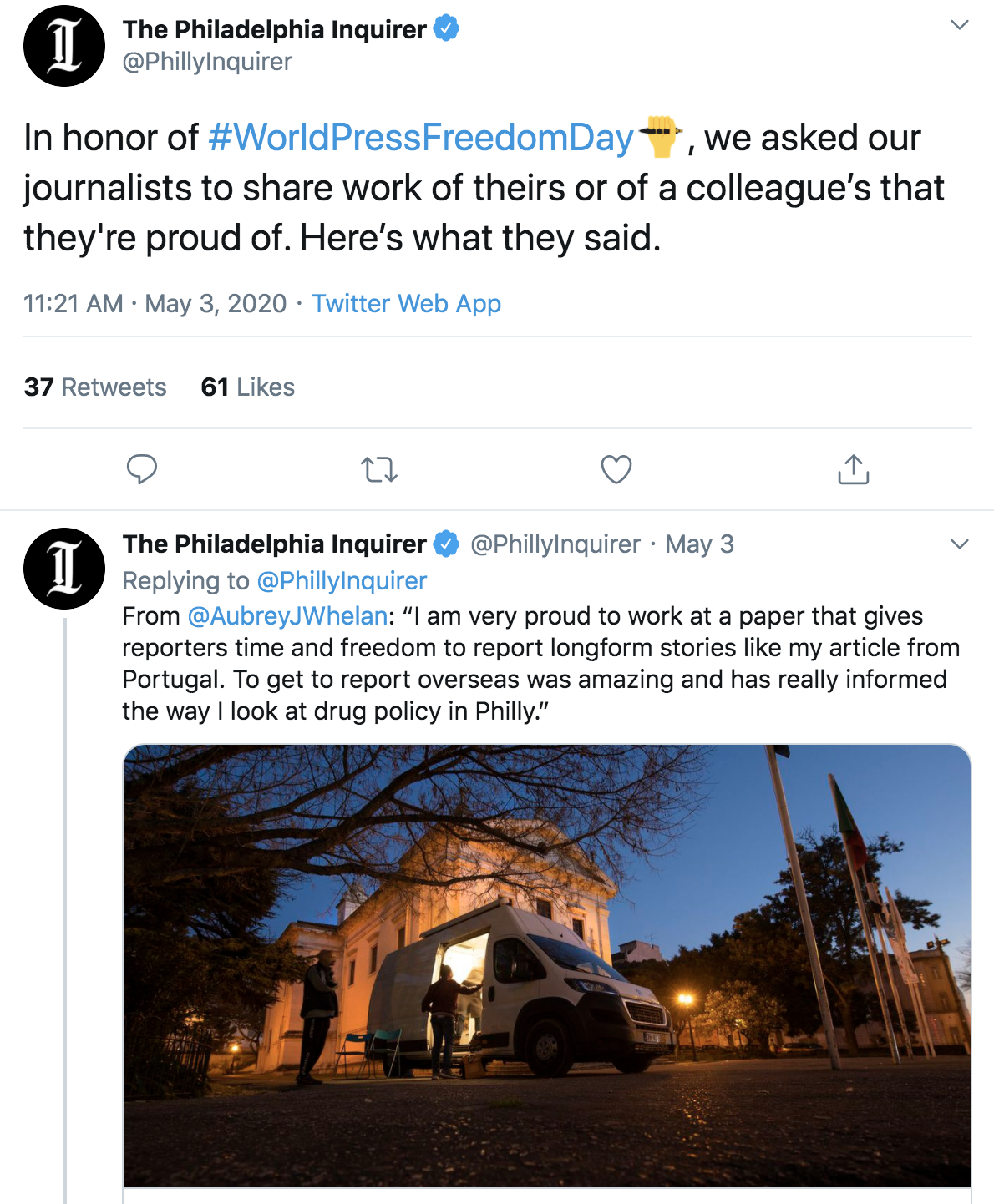Open the #WorldPressFreedomDay hashtag

tap(420, 138)
